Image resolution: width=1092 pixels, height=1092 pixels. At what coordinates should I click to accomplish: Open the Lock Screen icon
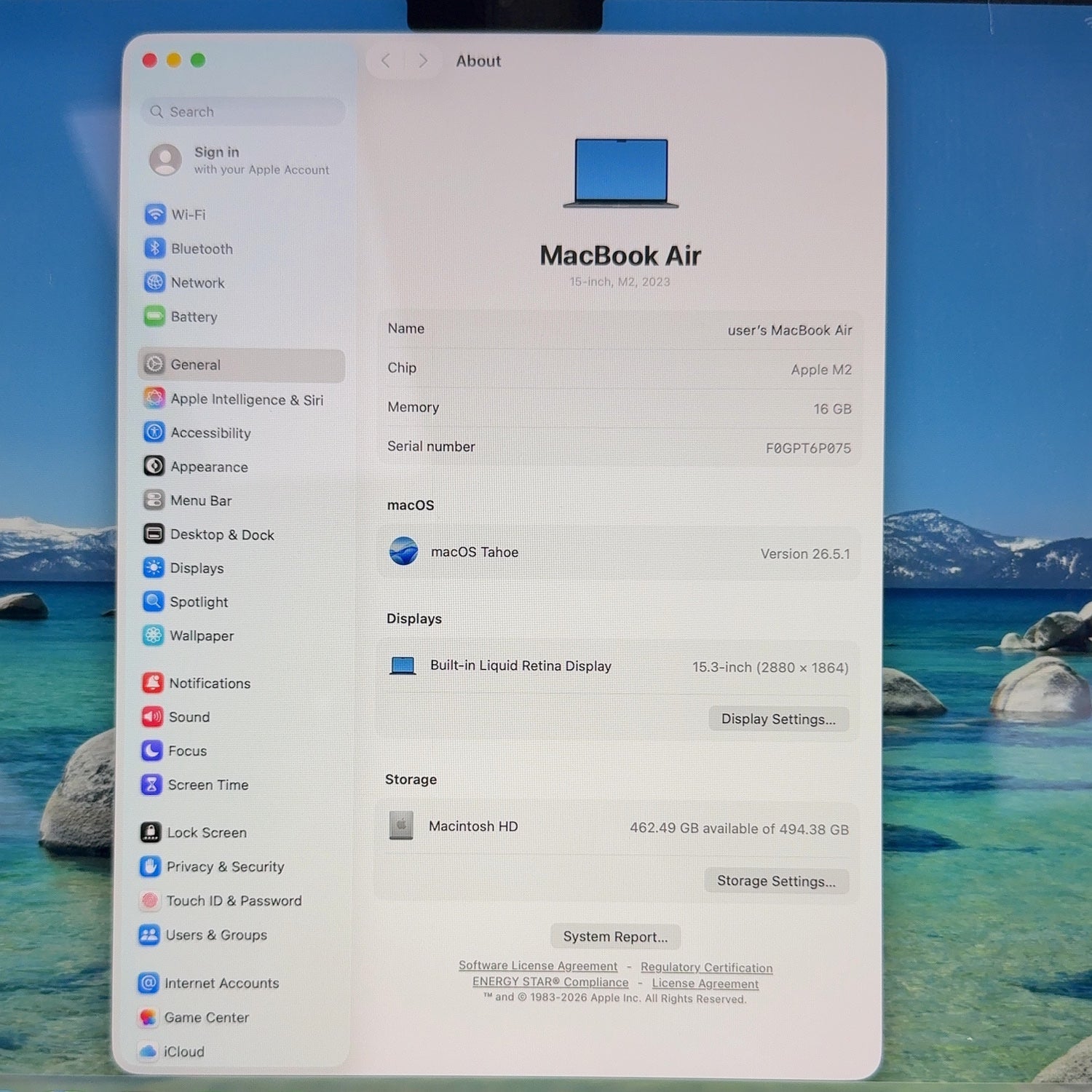(x=151, y=832)
